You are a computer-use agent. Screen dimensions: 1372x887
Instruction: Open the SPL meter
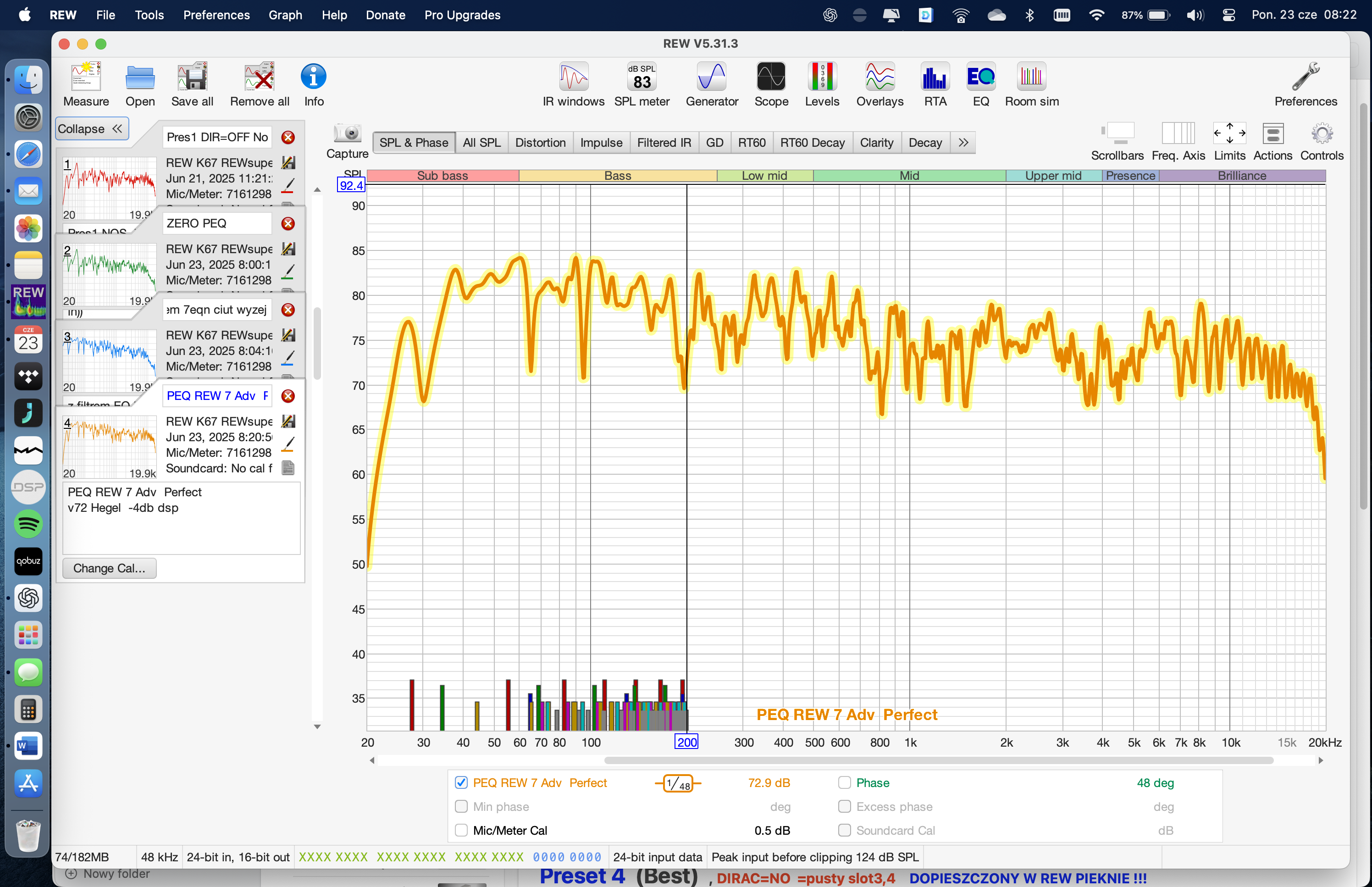[642, 85]
